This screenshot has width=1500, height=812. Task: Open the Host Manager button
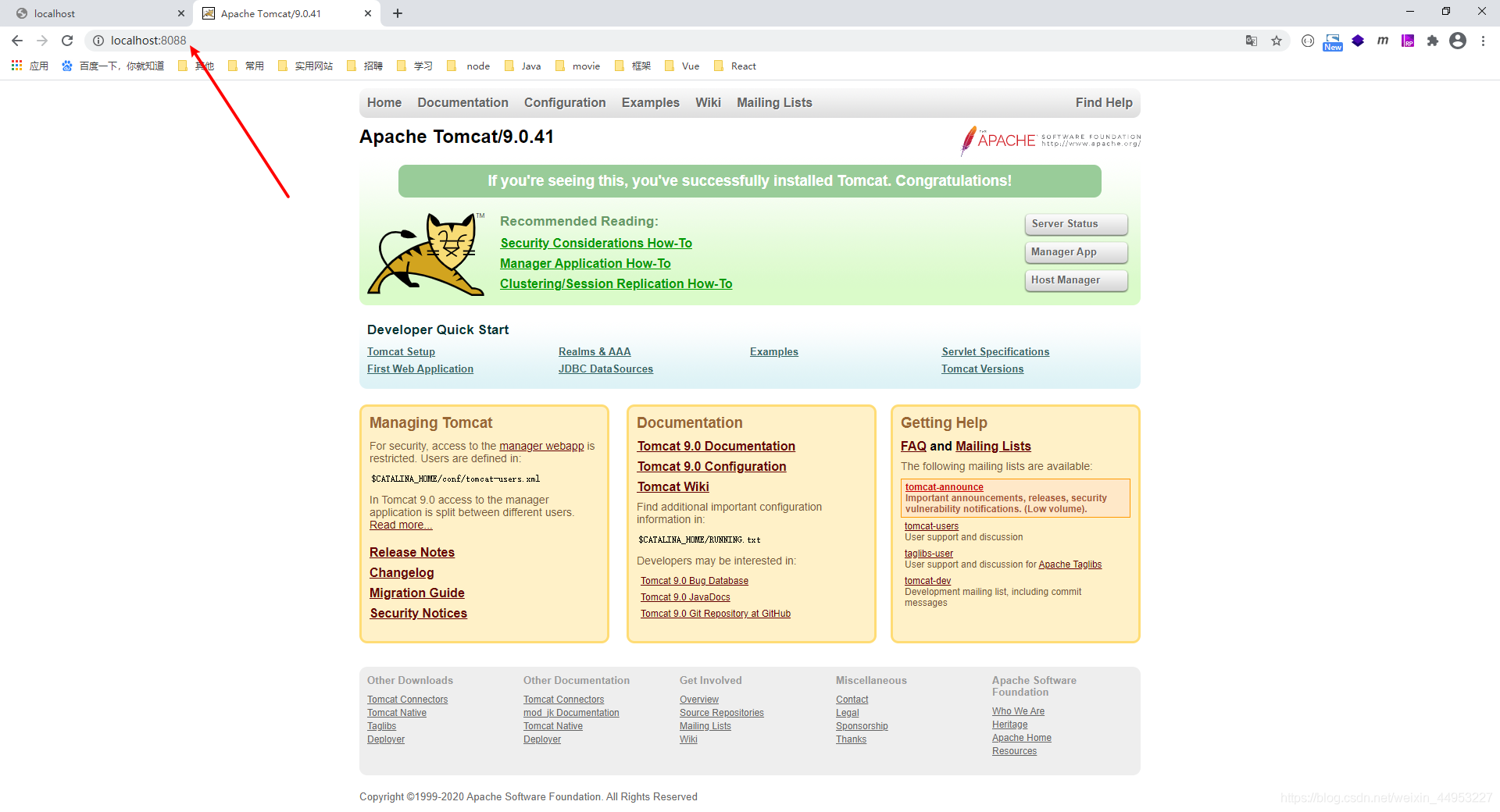pyautogui.click(x=1076, y=280)
